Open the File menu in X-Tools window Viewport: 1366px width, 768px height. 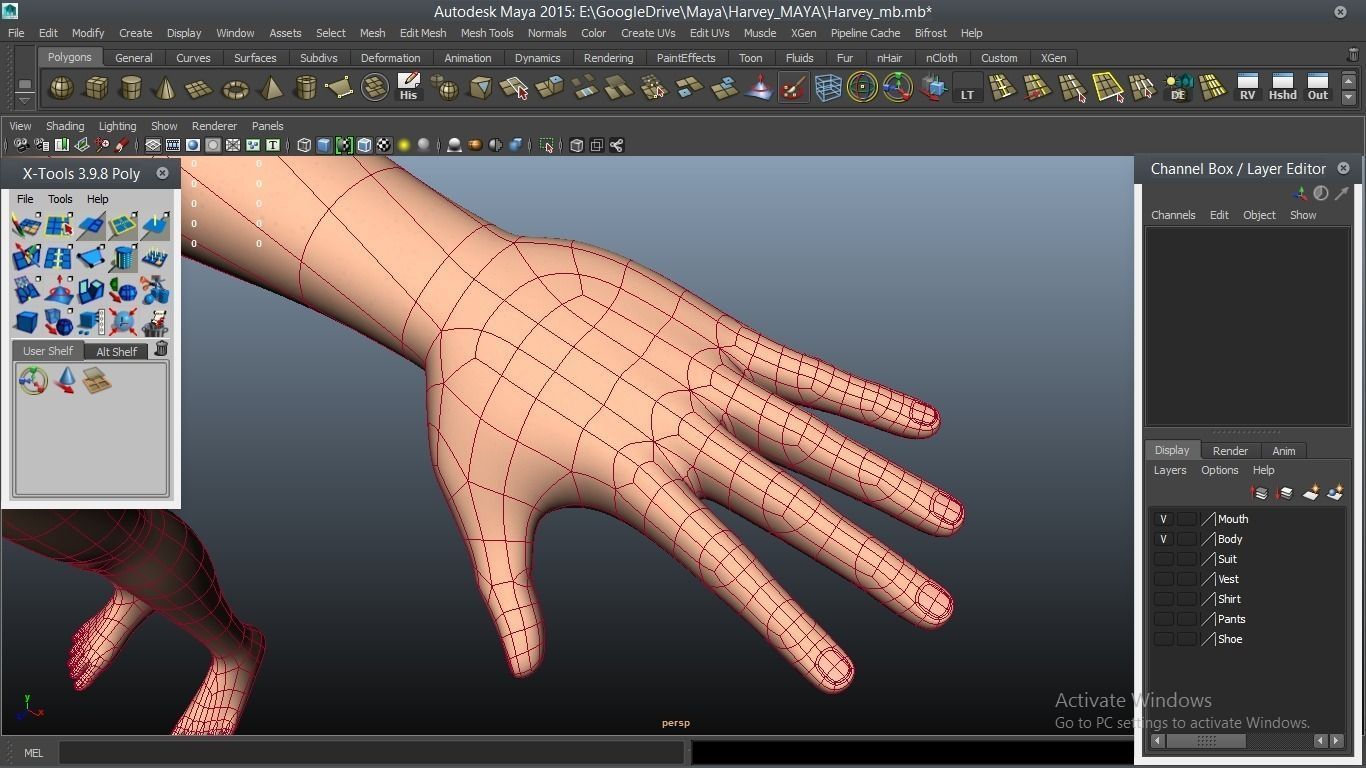(x=25, y=199)
